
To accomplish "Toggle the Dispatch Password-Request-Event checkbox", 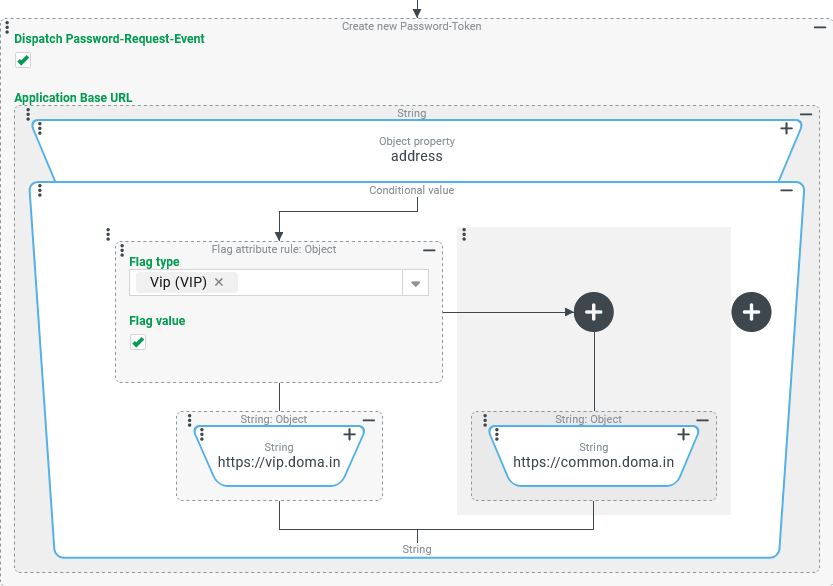I will [23, 60].
